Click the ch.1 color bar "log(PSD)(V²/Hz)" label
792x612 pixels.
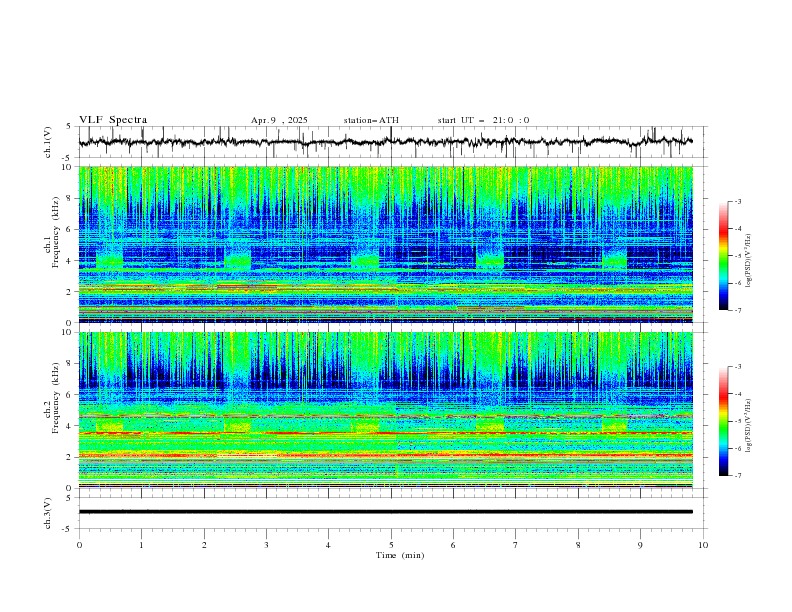[749, 261]
